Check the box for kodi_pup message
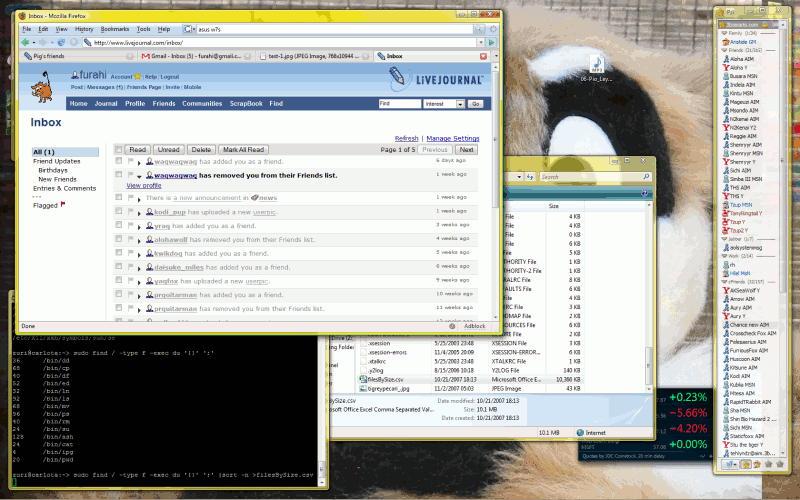This screenshot has width=800, height=500. pos(118,212)
